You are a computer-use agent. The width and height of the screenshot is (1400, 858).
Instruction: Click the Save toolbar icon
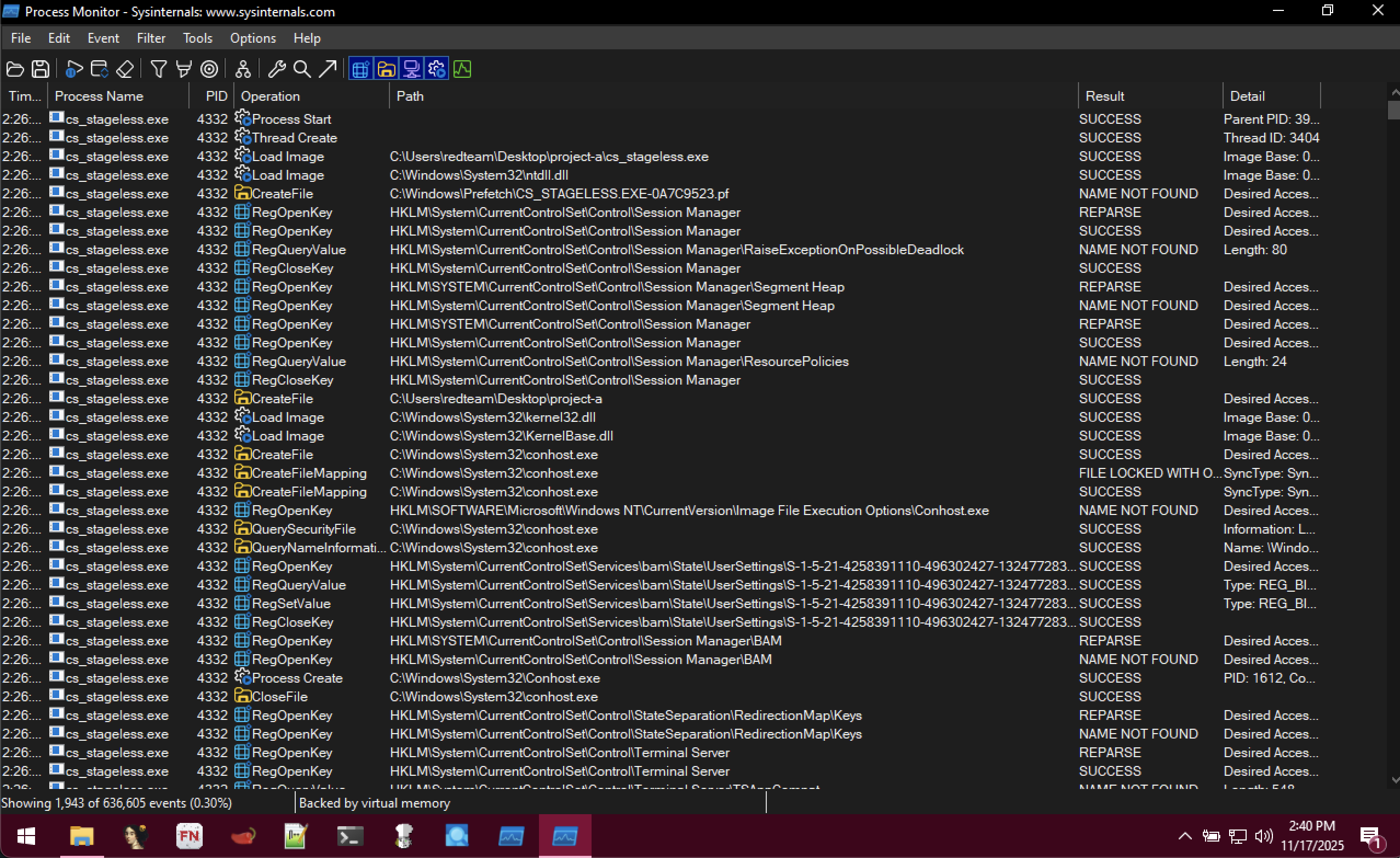(41, 70)
